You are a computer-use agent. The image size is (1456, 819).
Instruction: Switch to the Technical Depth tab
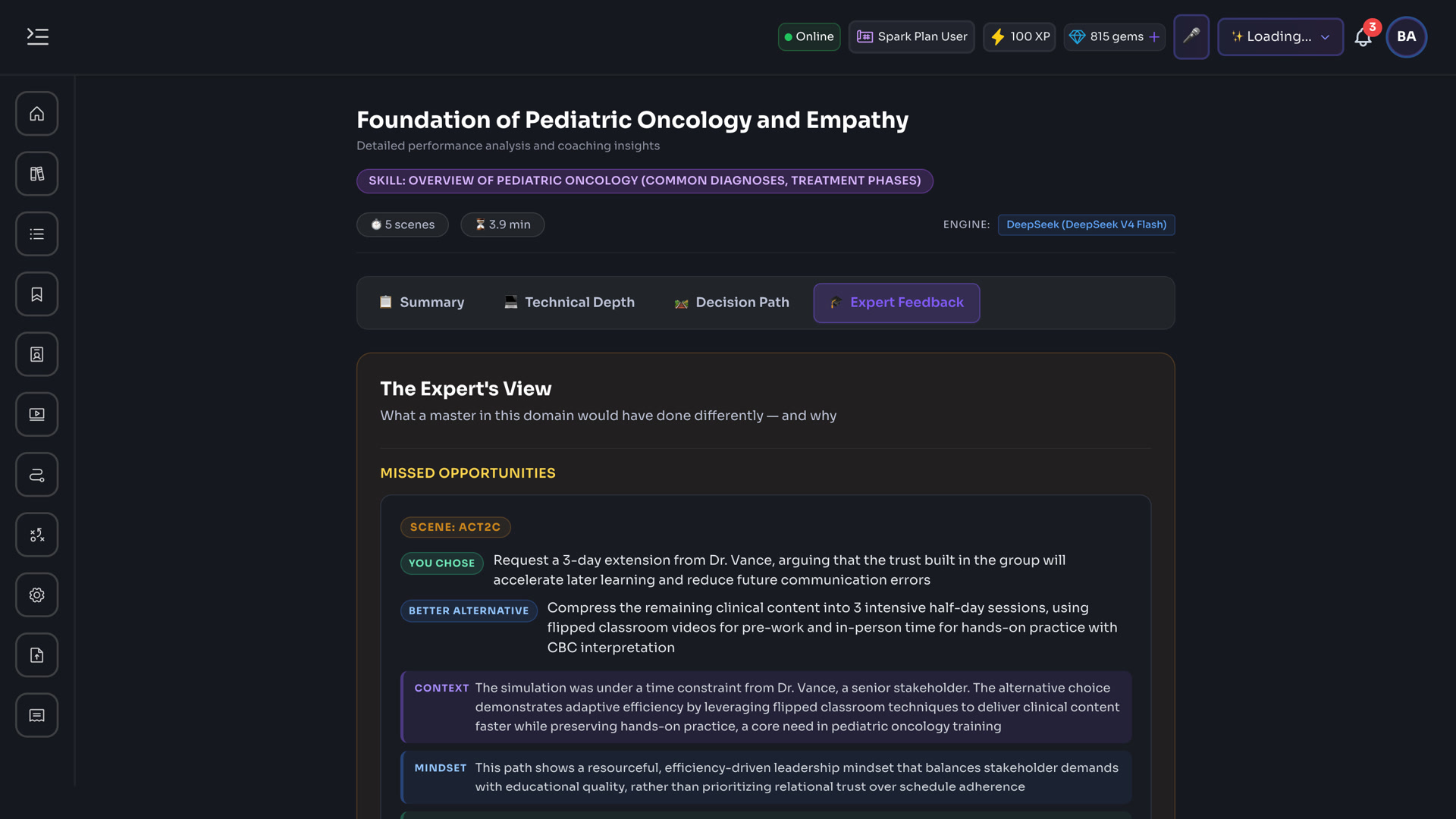570,303
